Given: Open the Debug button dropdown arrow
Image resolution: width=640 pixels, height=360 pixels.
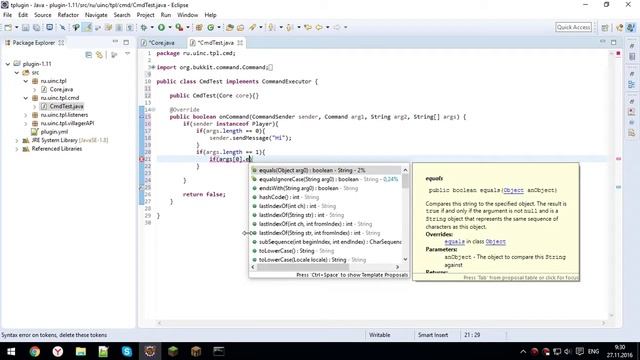Looking at the screenshot, I should click(152, 27).
